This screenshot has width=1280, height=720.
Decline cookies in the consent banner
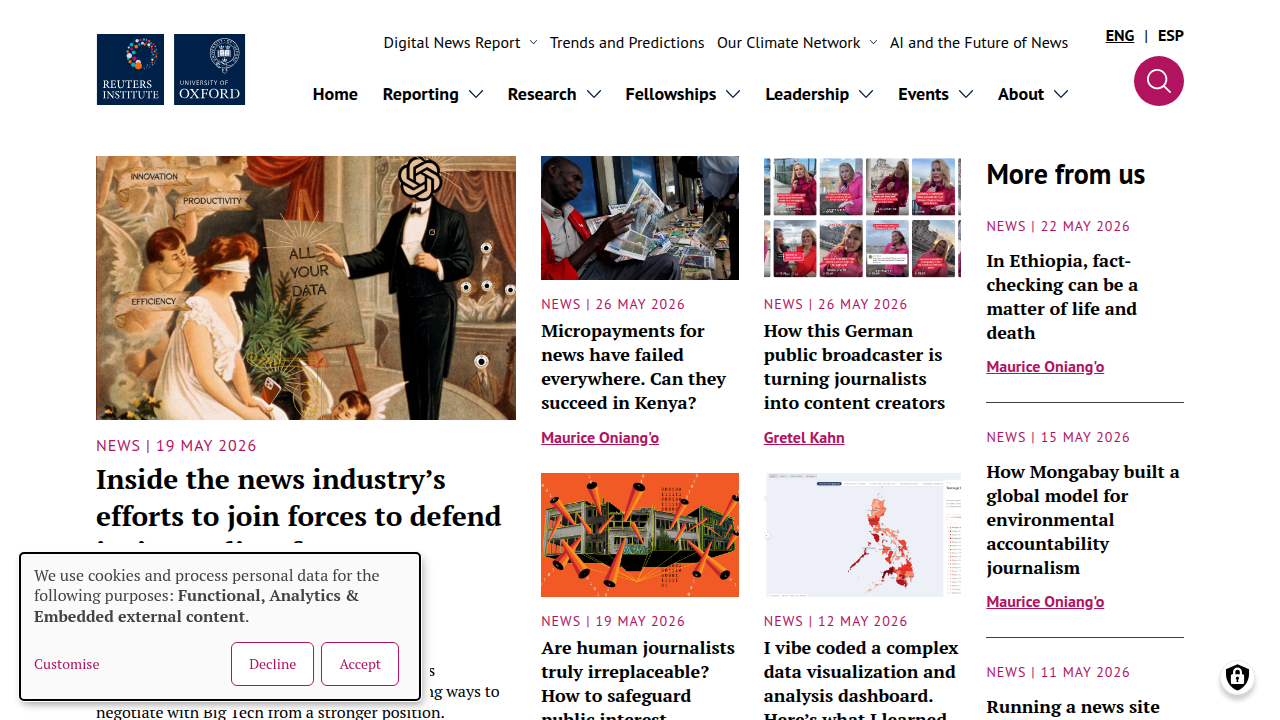click(272, 664)
